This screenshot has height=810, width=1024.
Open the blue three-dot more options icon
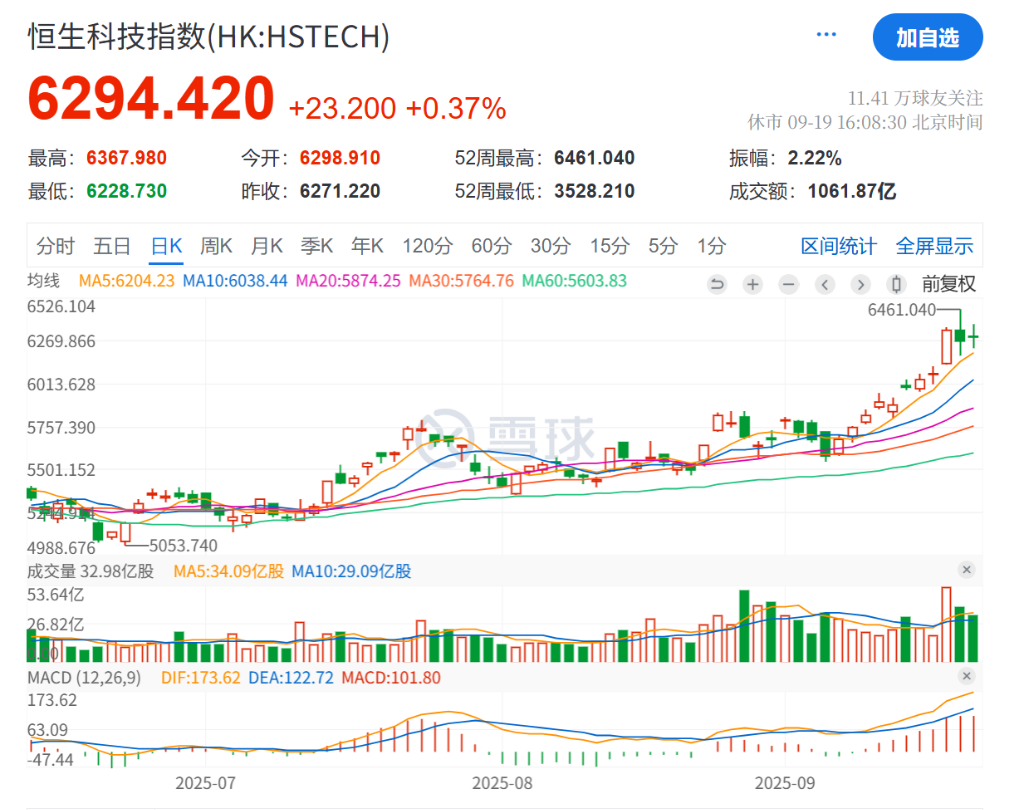[826, 33]
